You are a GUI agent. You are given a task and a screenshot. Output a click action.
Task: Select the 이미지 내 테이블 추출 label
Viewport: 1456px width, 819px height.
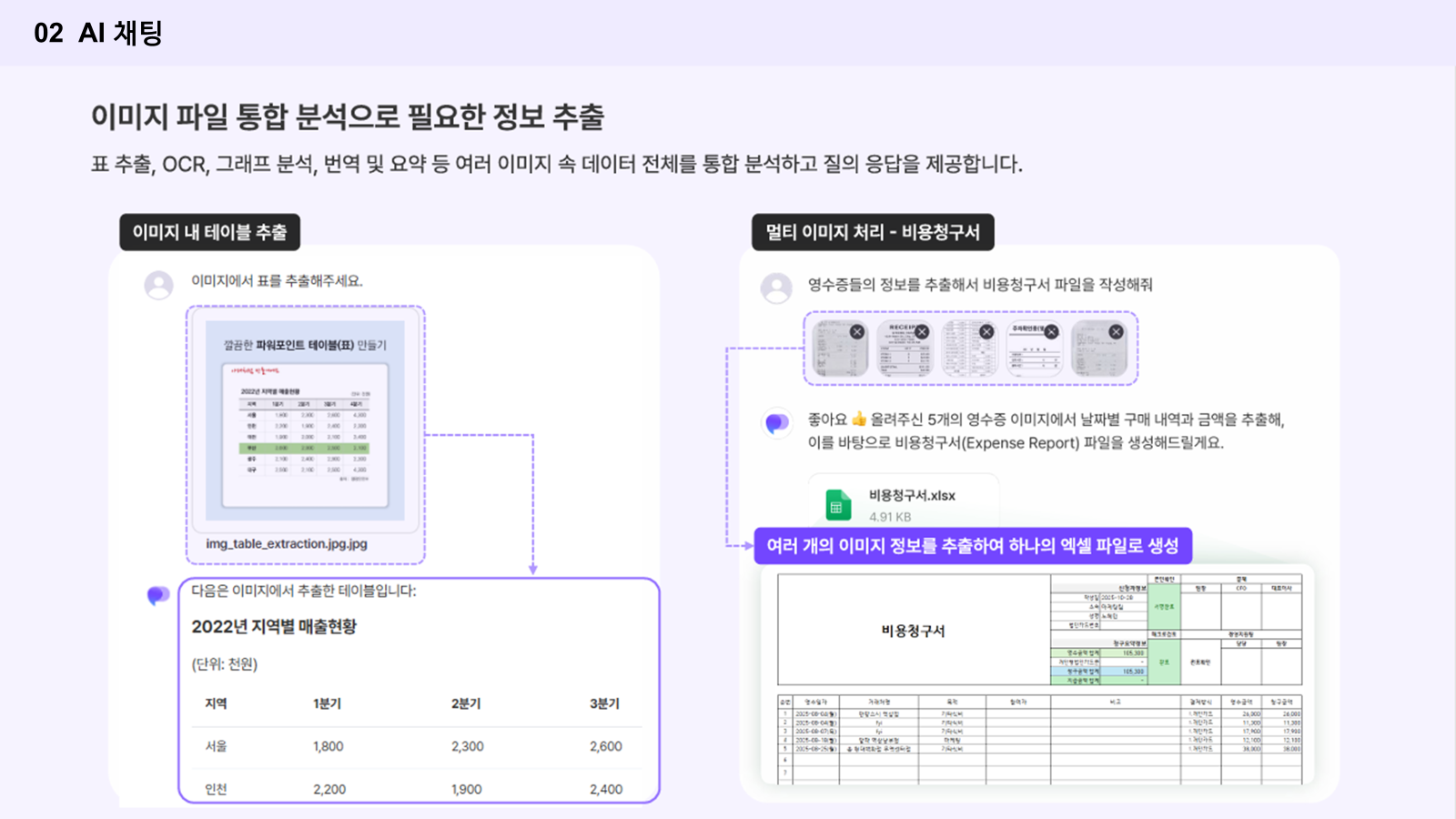click(209, 232)
